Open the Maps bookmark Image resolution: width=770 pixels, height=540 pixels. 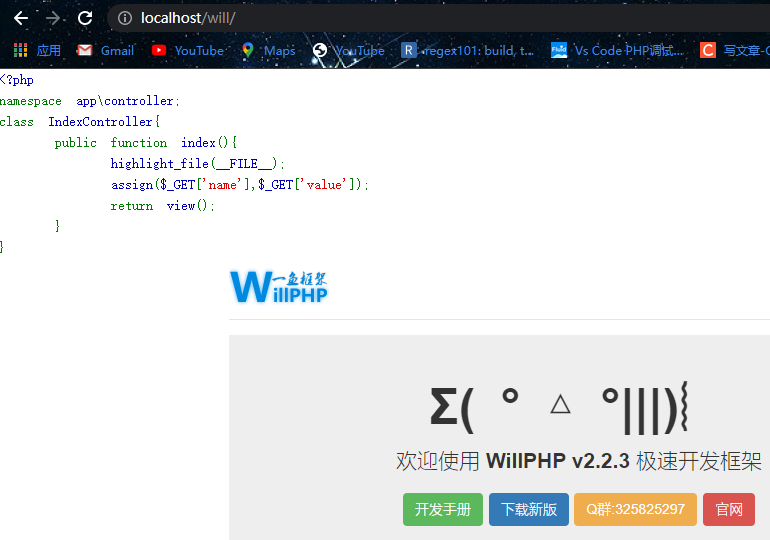point(279,50)
